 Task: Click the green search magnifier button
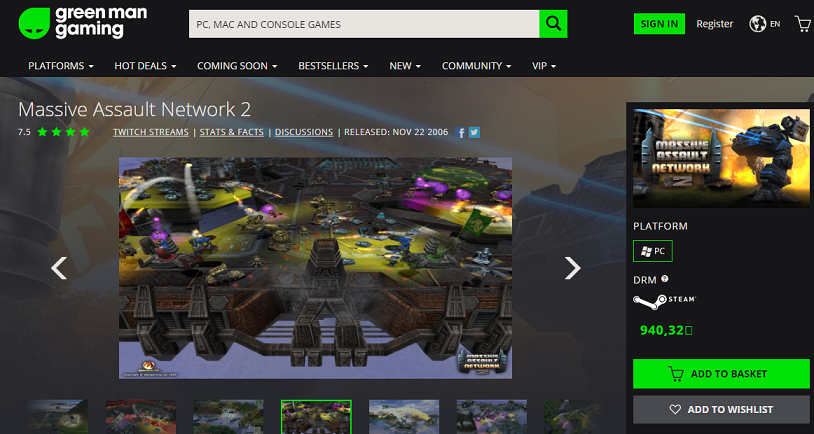[x=553, y=24]
